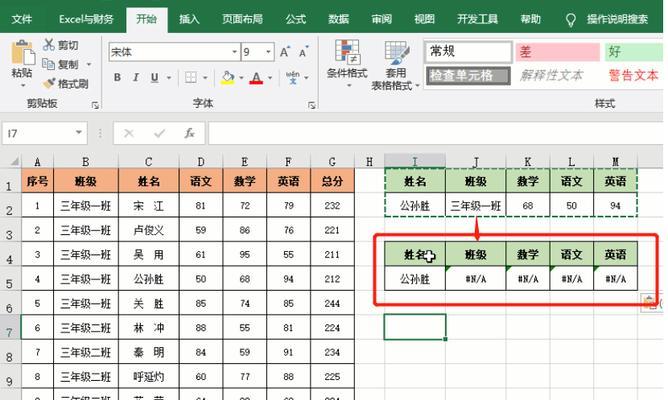Click in the formula bar input

435,134
